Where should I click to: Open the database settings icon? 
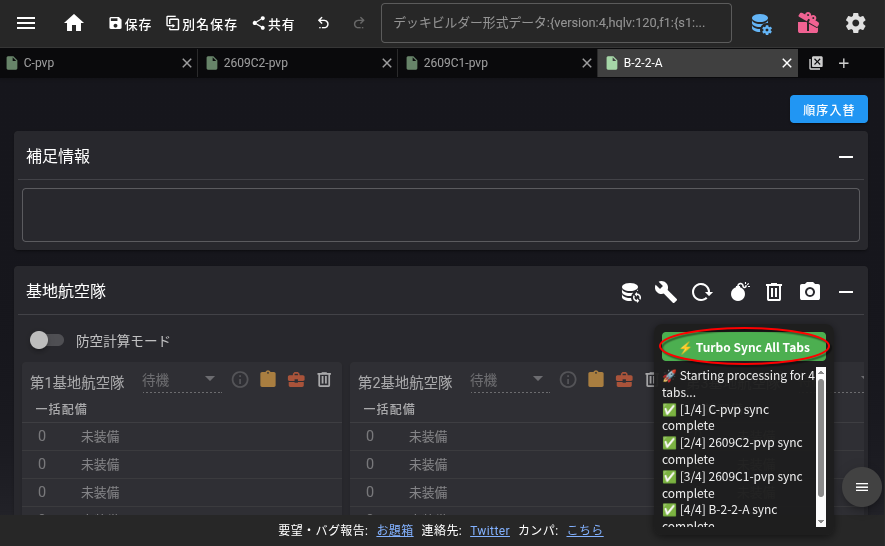tap(761, 24)
